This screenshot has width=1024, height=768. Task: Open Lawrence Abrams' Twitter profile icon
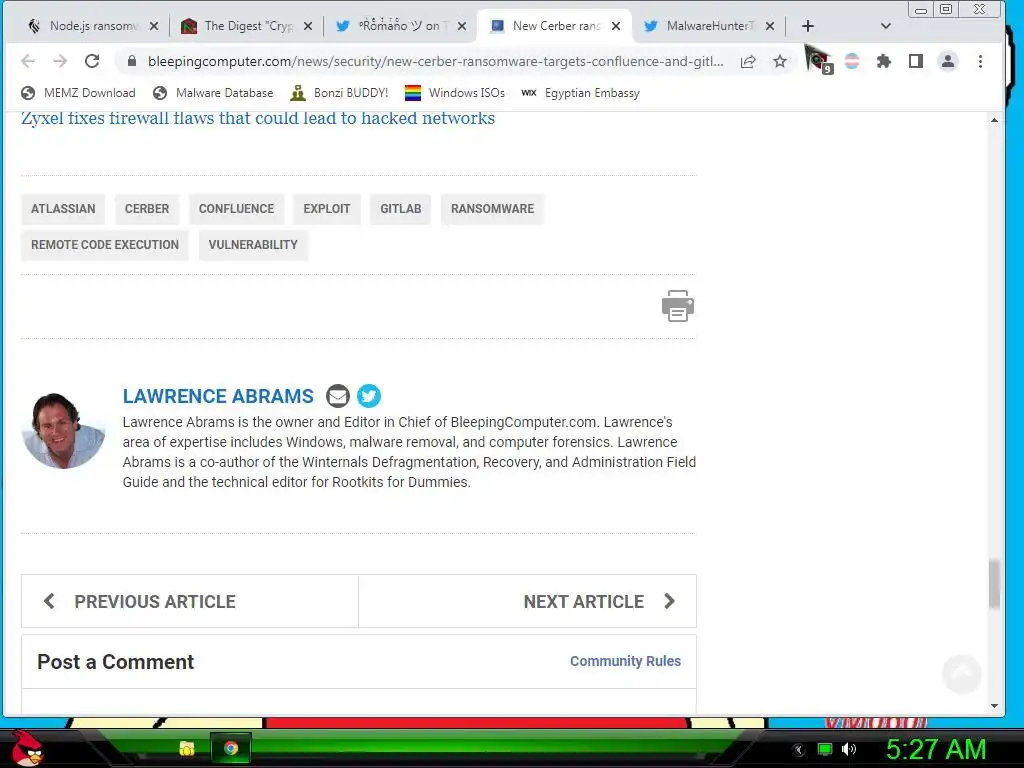pos(369,396)
